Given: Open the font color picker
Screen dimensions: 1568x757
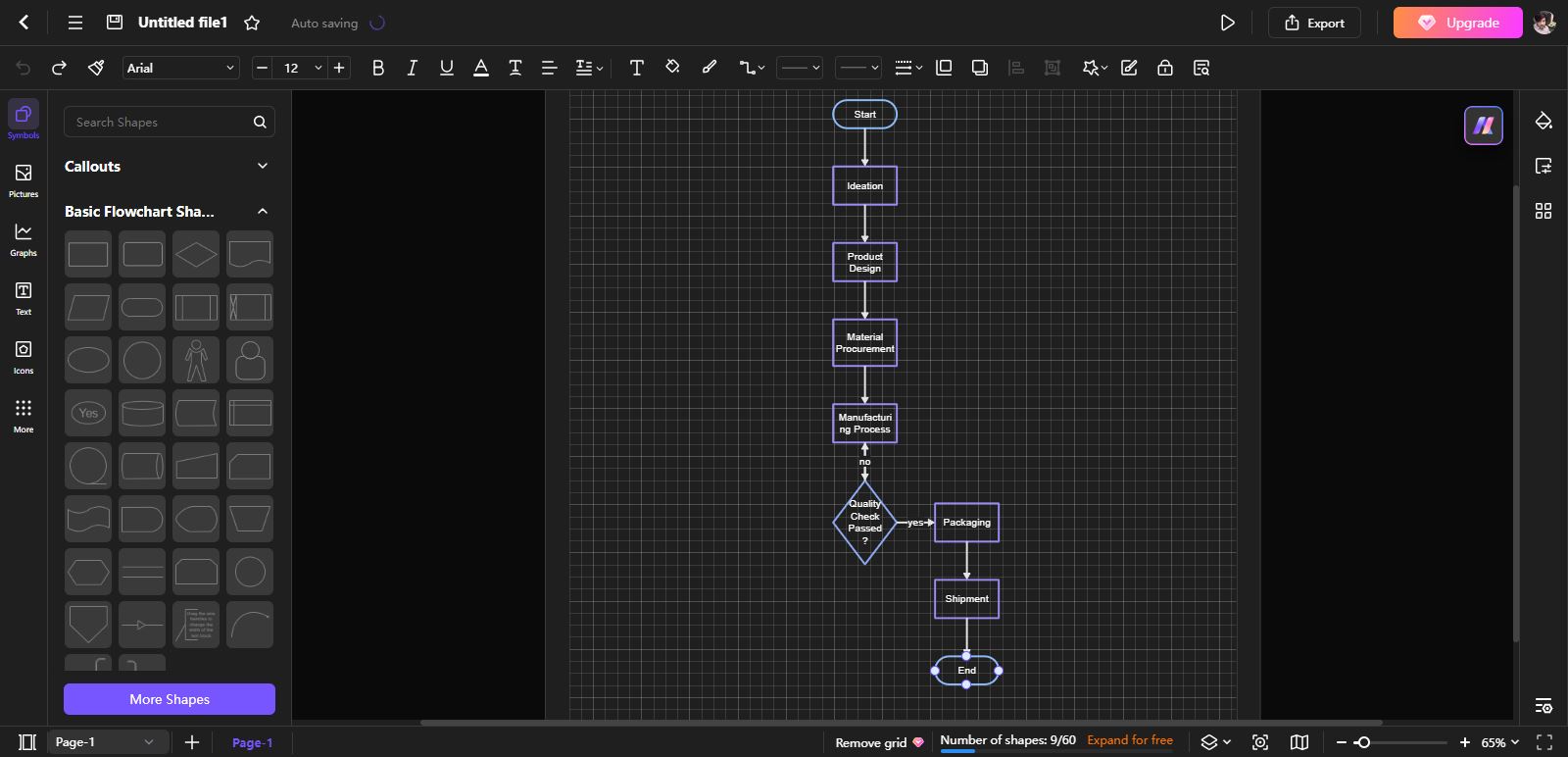Looking at the screenshot, I should tap(481, 68).
